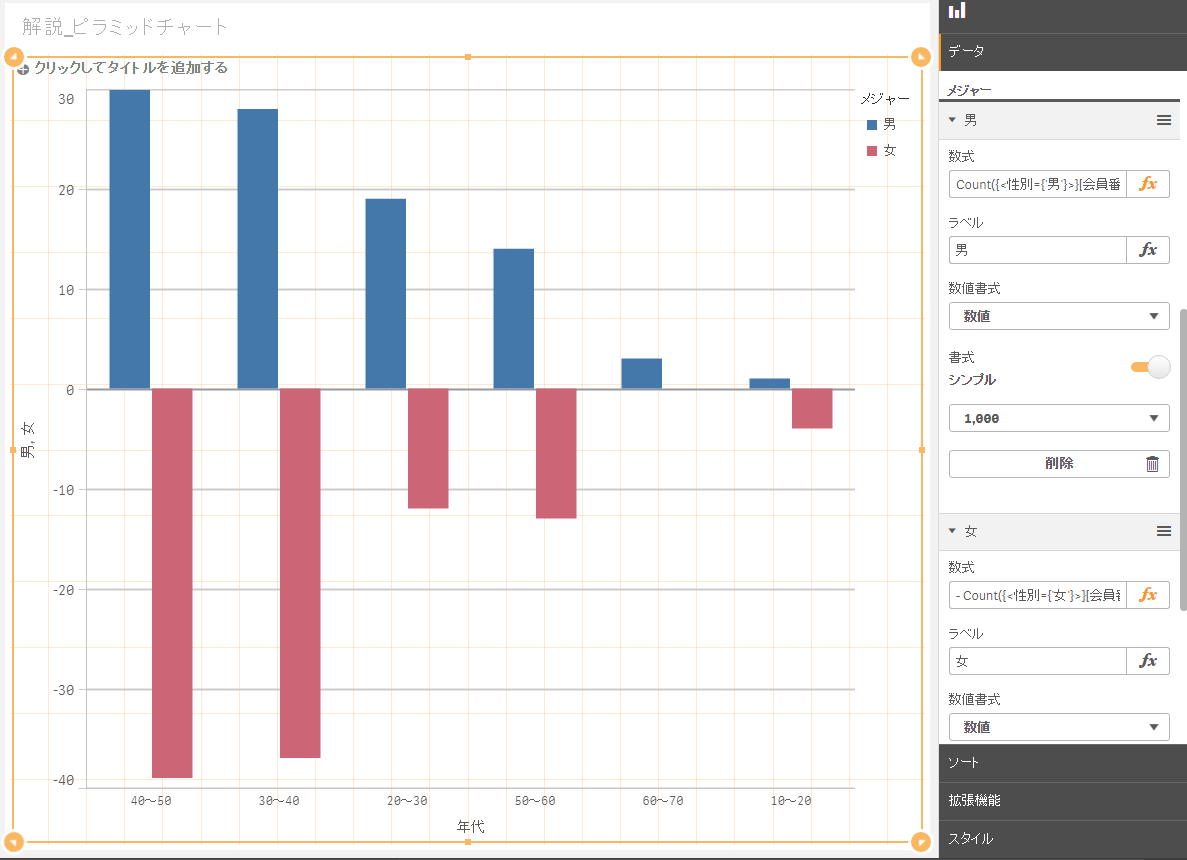Open 数値書式 dropdown for 女 measure
The height and width of the screenshot is (860, 1187).
click(1058, 727)
